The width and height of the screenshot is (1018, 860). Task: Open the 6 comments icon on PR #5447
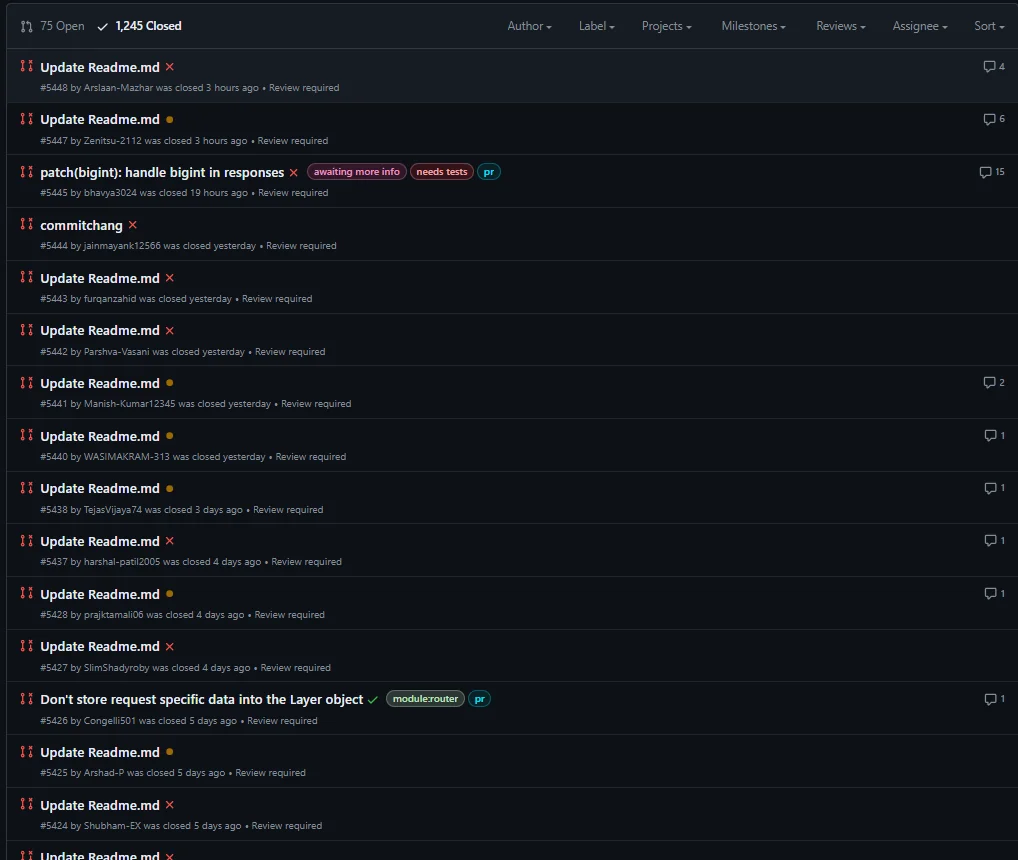[x=994, y=119]
